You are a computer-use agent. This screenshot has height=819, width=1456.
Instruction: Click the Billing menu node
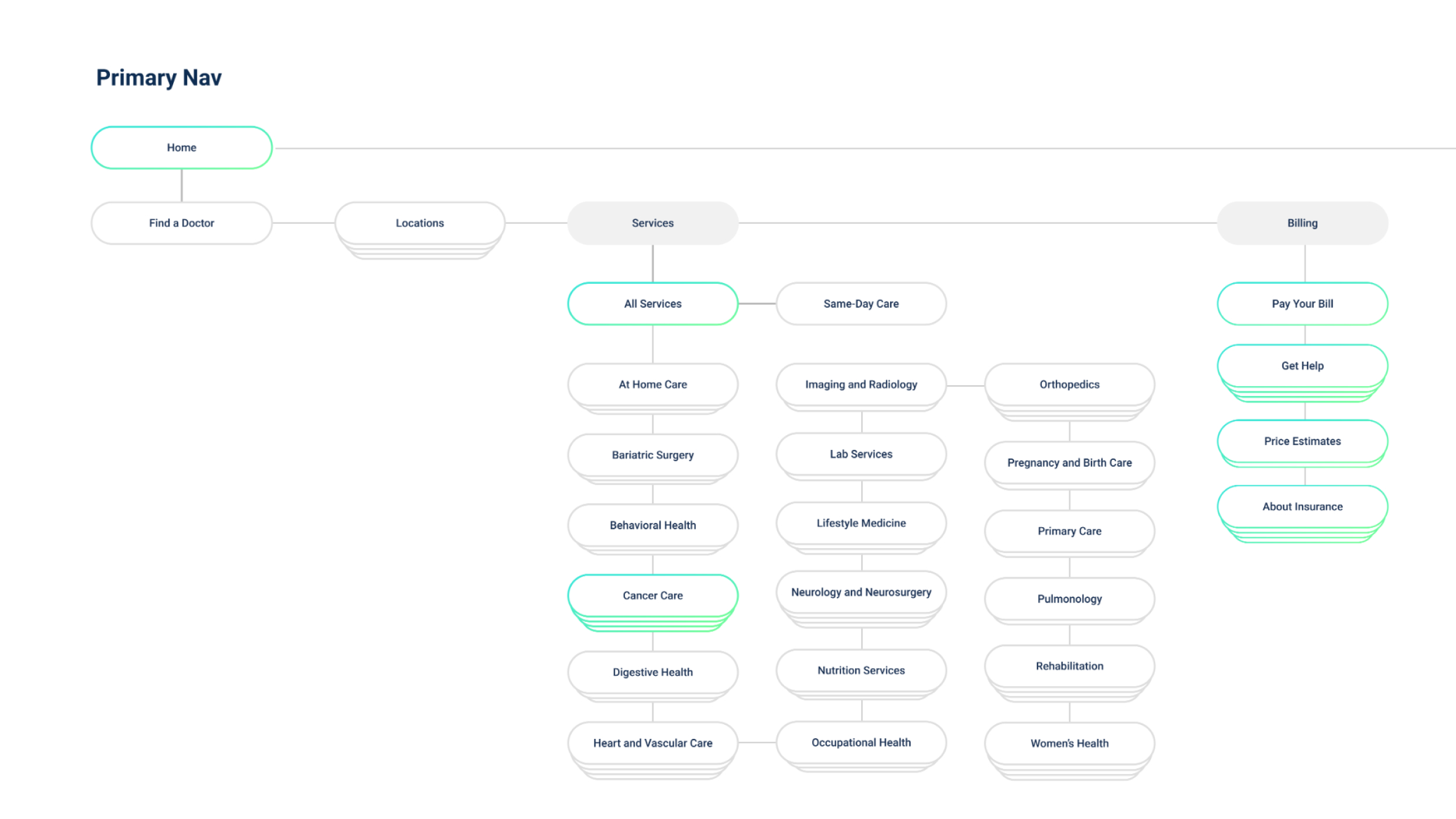click(x=1302, y=223)
